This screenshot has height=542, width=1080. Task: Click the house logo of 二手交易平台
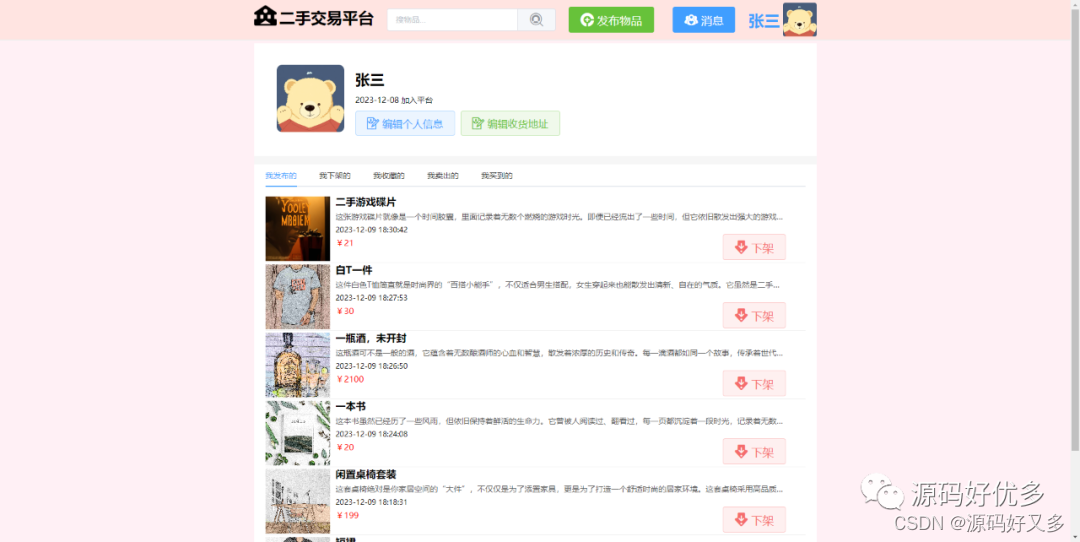265,17
